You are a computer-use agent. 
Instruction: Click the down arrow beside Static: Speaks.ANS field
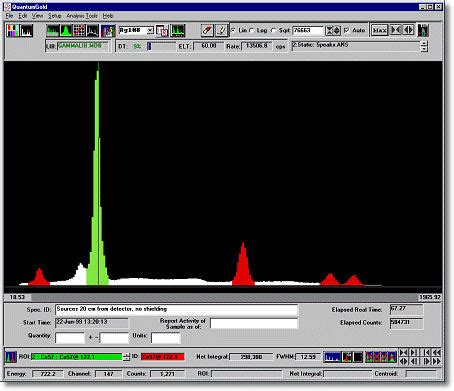pos(424,49)
